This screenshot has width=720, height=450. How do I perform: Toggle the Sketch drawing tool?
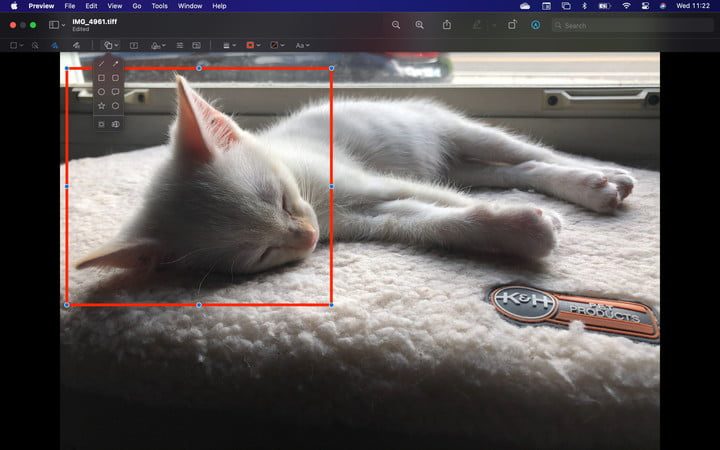(x=54, y=45)
